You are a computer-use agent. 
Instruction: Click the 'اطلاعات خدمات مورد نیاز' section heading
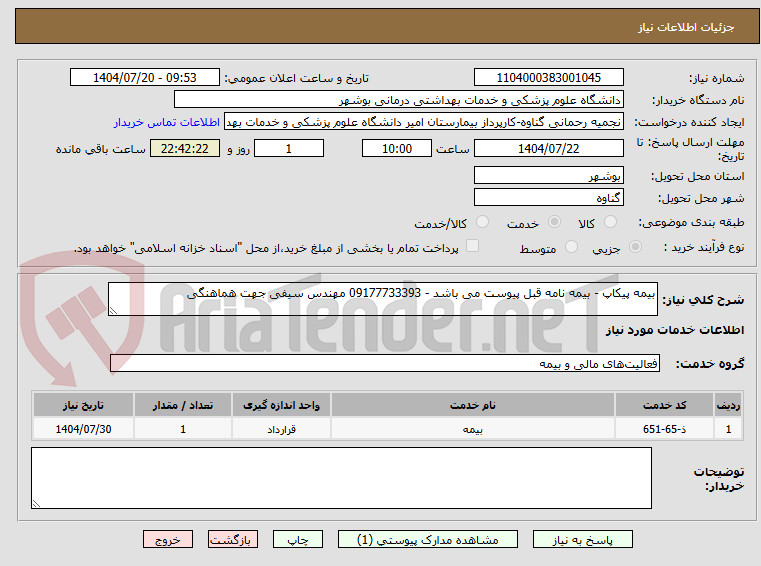(x=675, y=330)
